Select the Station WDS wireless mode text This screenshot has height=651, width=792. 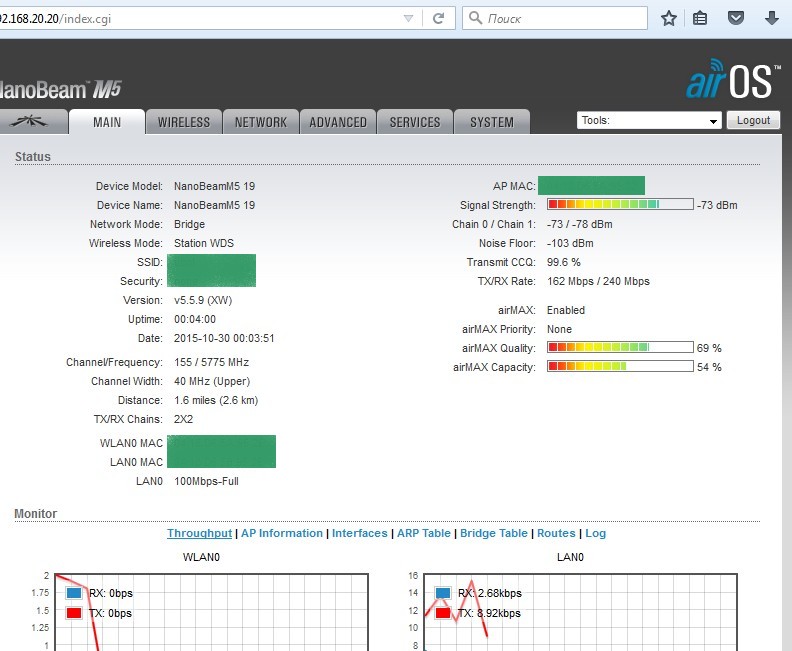tap(204, 243)
